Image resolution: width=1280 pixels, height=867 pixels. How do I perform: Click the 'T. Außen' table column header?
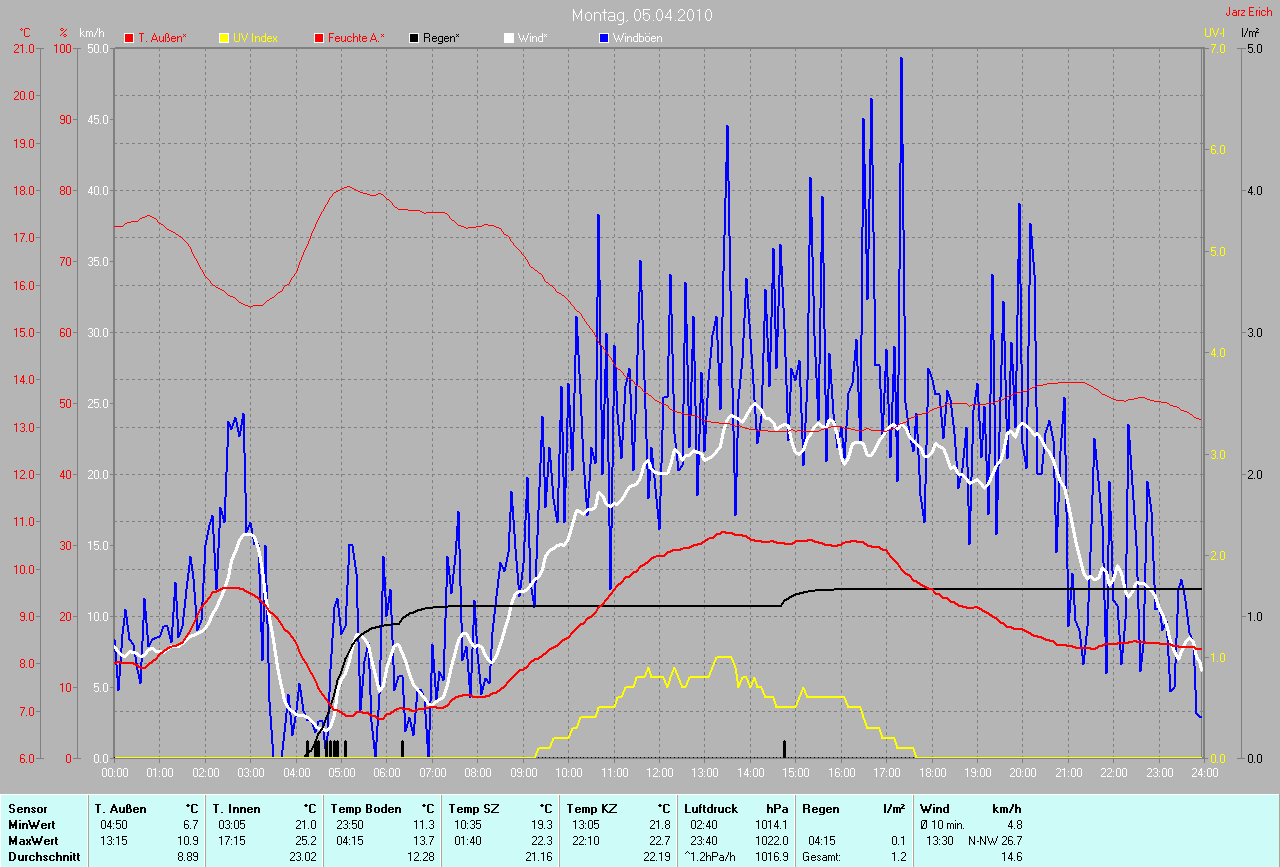click(x=121, y=808)
